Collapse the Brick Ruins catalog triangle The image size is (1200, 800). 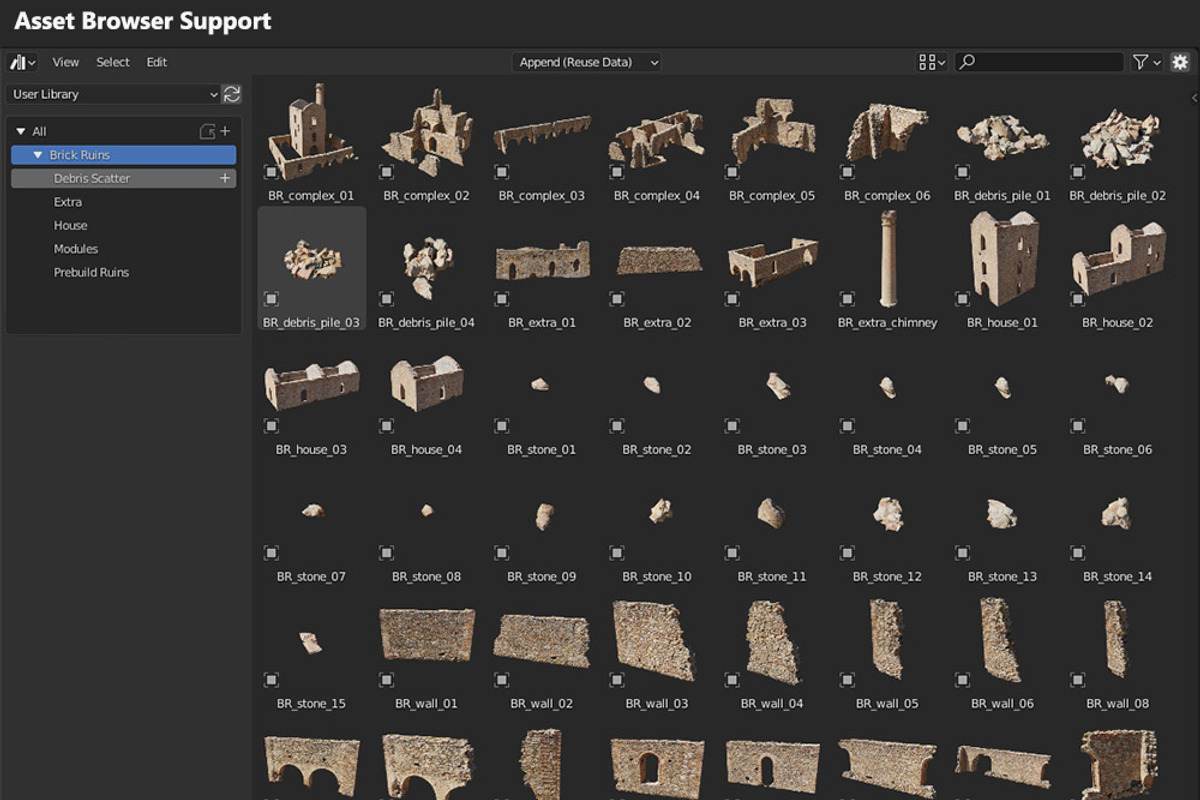click(38, 155)
